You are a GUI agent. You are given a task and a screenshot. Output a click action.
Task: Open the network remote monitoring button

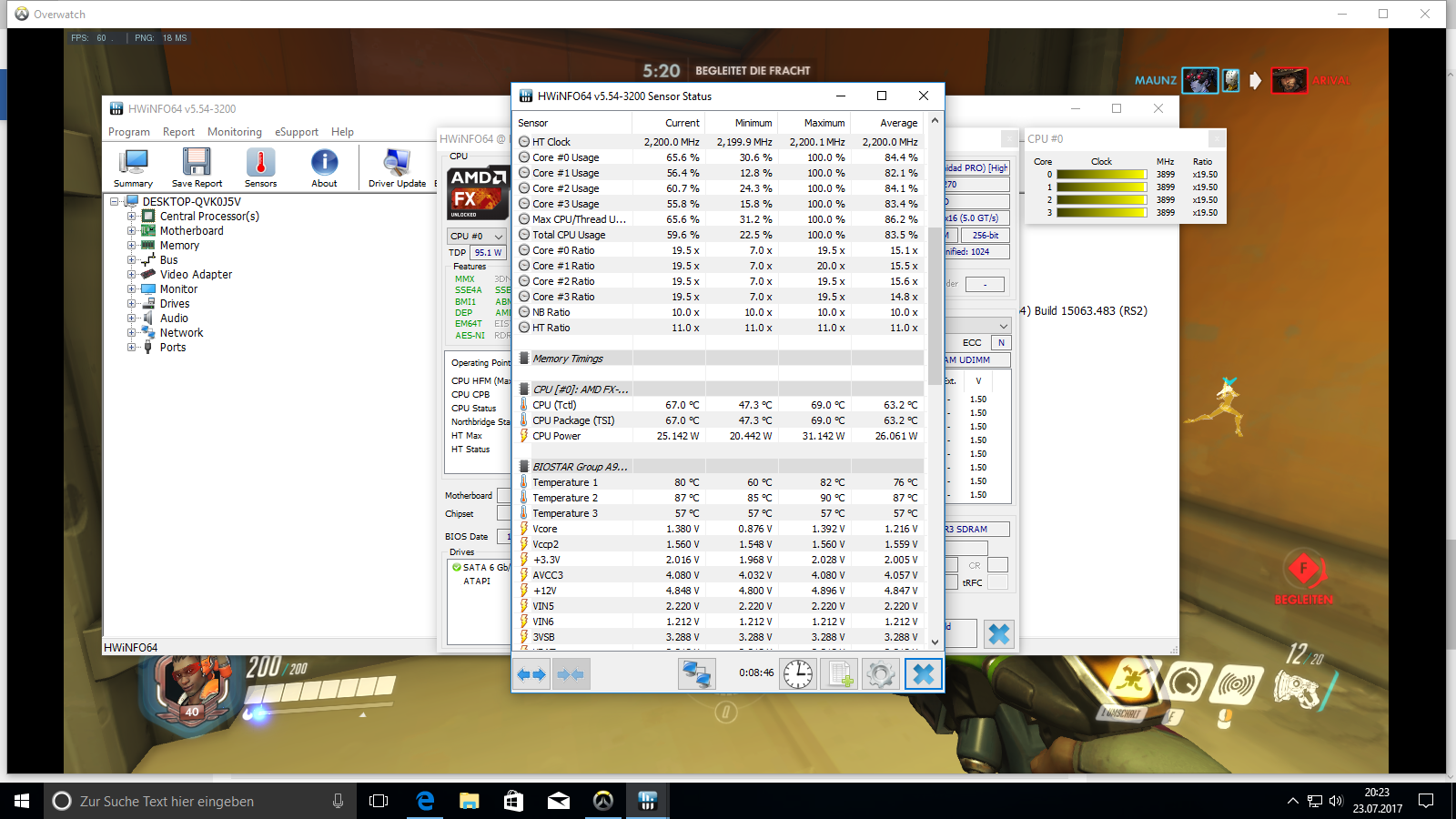tap(697, 674)
